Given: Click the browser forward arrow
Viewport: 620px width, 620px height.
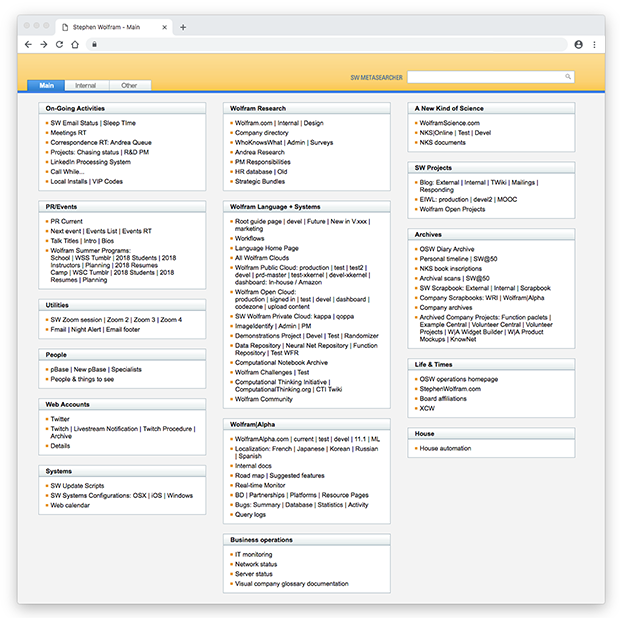Looking at the screenshot, I should (x=43, y=44).
